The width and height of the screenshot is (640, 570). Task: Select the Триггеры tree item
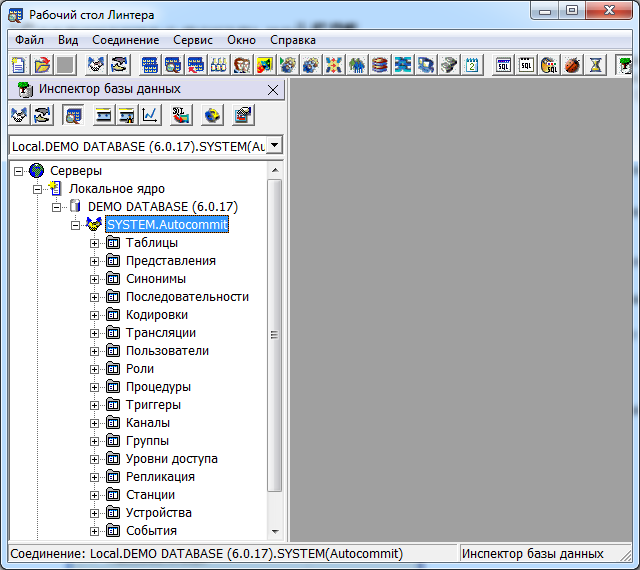click(x=153, y=405)
